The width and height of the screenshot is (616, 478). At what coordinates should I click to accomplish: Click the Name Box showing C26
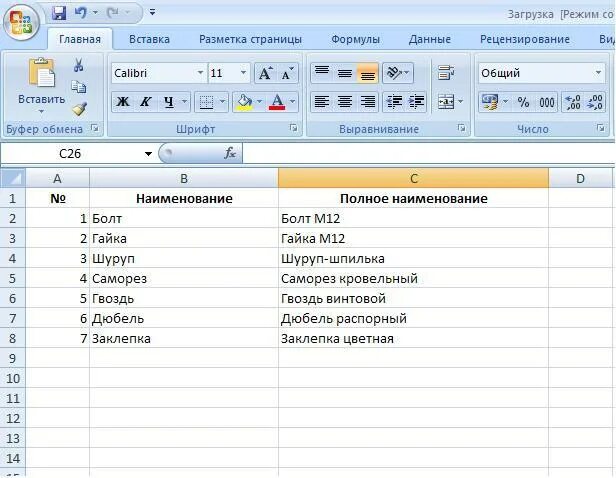[x=71, y=154]
